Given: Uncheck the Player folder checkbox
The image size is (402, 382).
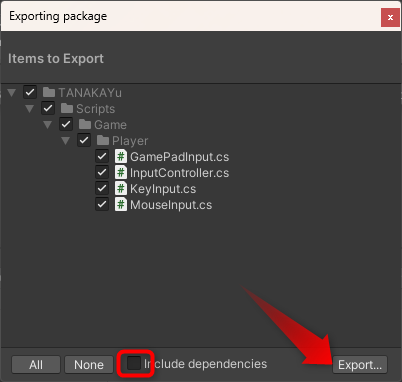Looking at the screenshot, I should (x=84, y=140).
